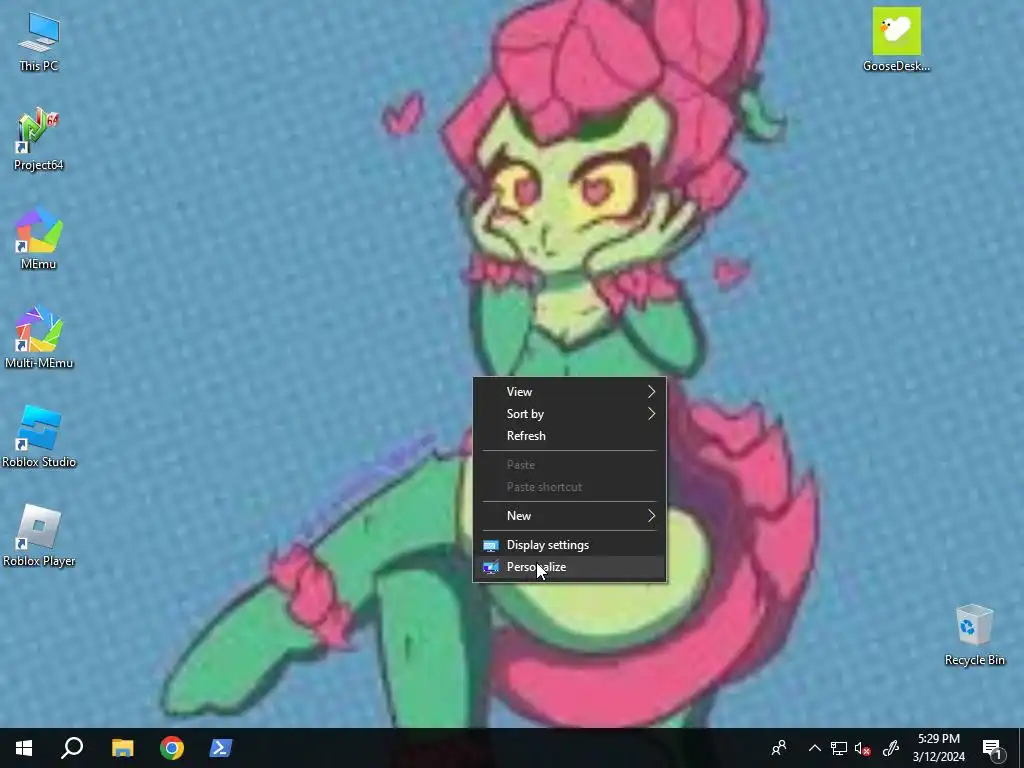Expand the View submenu
This screenshot has height=768, width=1024.
(x=569, y=392)
